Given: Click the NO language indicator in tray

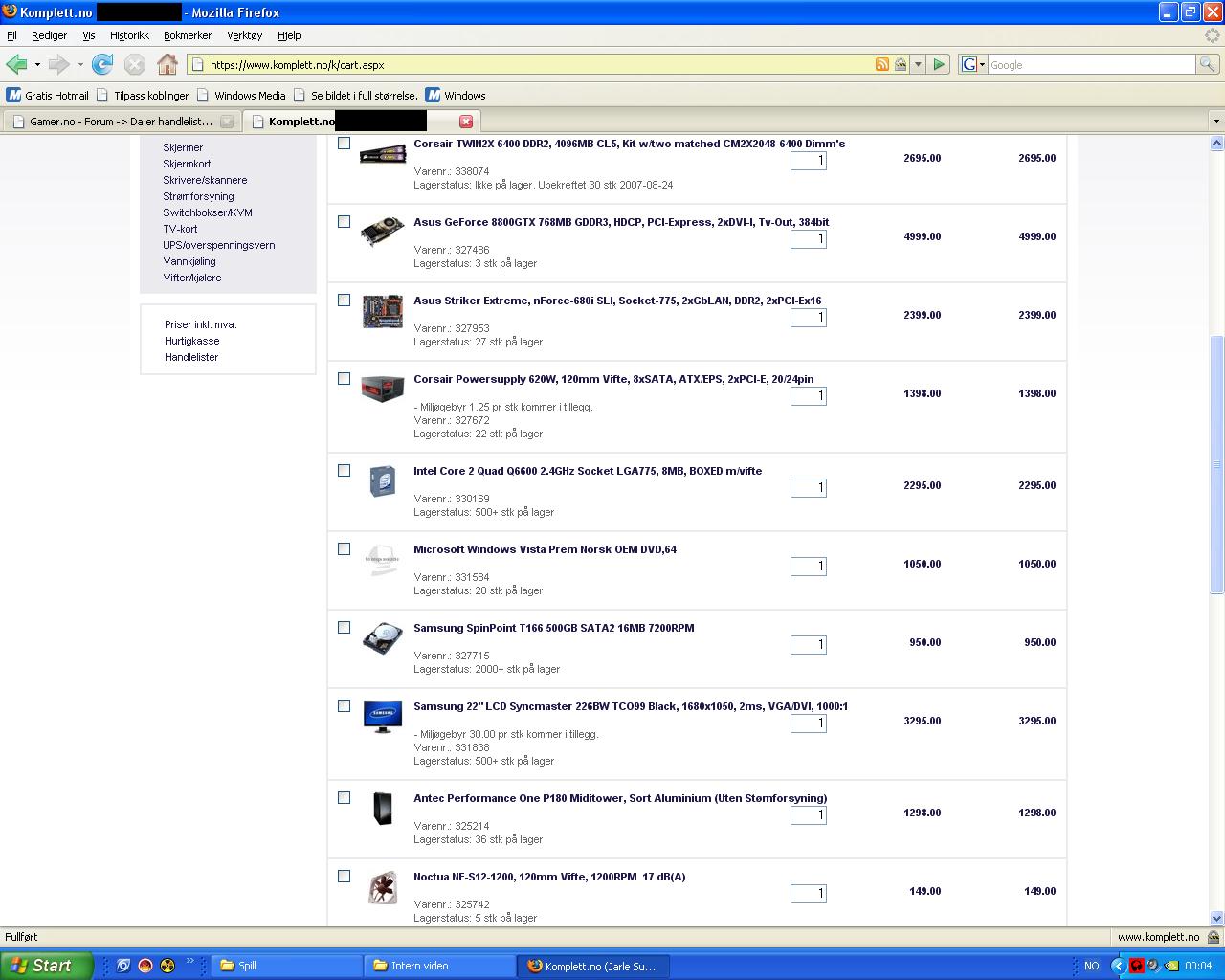Looking at the screenshot, I should tap(1091, 966).
